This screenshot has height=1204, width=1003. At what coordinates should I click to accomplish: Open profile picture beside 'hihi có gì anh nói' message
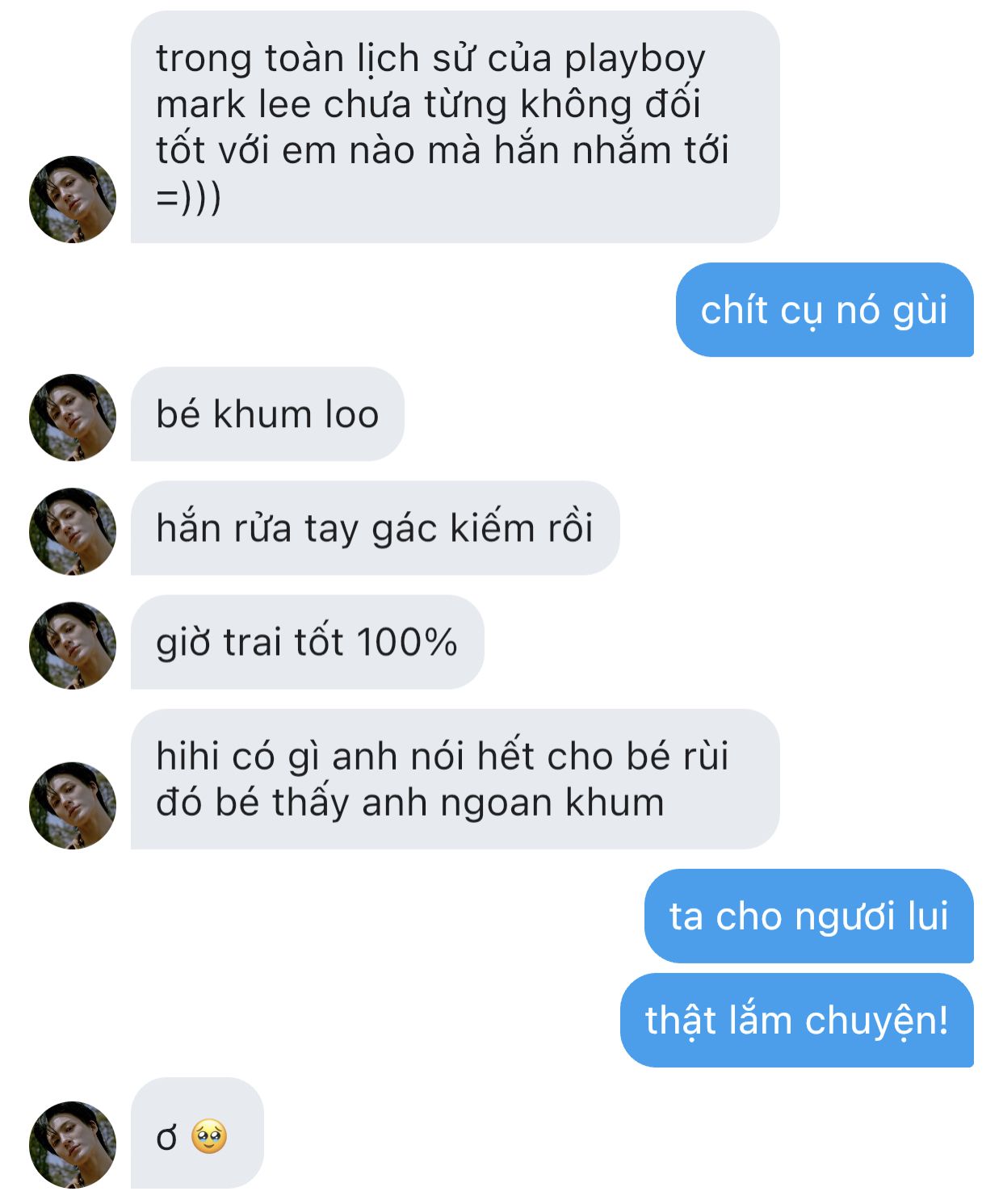coord(73,805)
